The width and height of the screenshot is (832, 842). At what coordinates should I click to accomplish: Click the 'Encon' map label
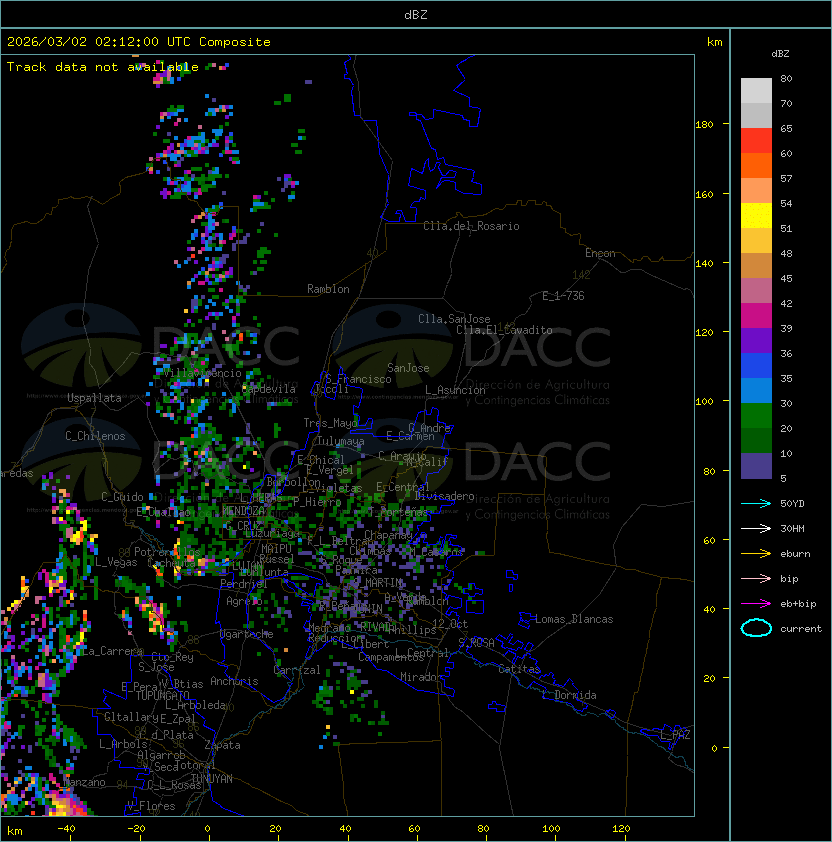pos(600,253)
